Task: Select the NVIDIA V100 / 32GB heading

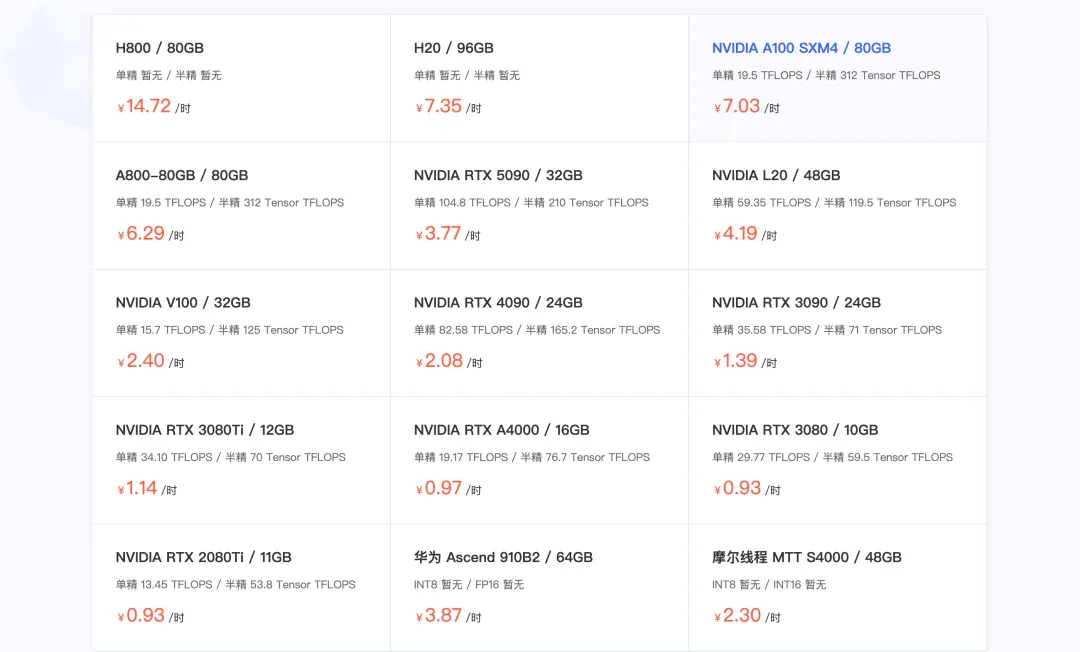Action: (x=183, y=303)
